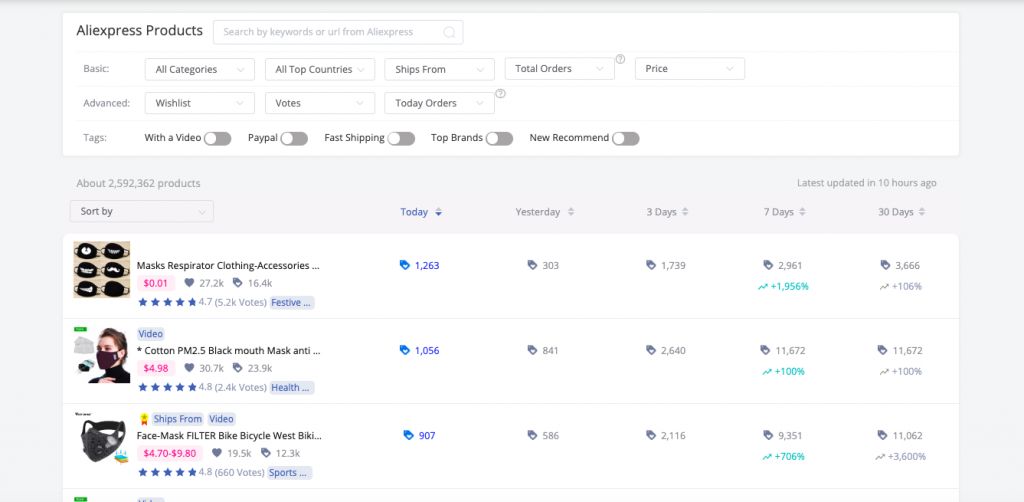Open thumbnail of black printed masks
This screenshot has width=1024, height=502.
click(x=101, y=270)
